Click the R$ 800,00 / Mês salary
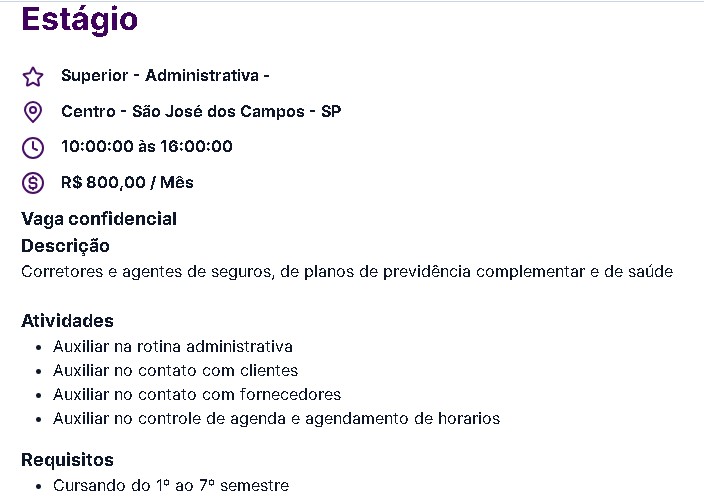Image resolution: width=704 pixels, height=504 pixels. (x=127, y=183)
